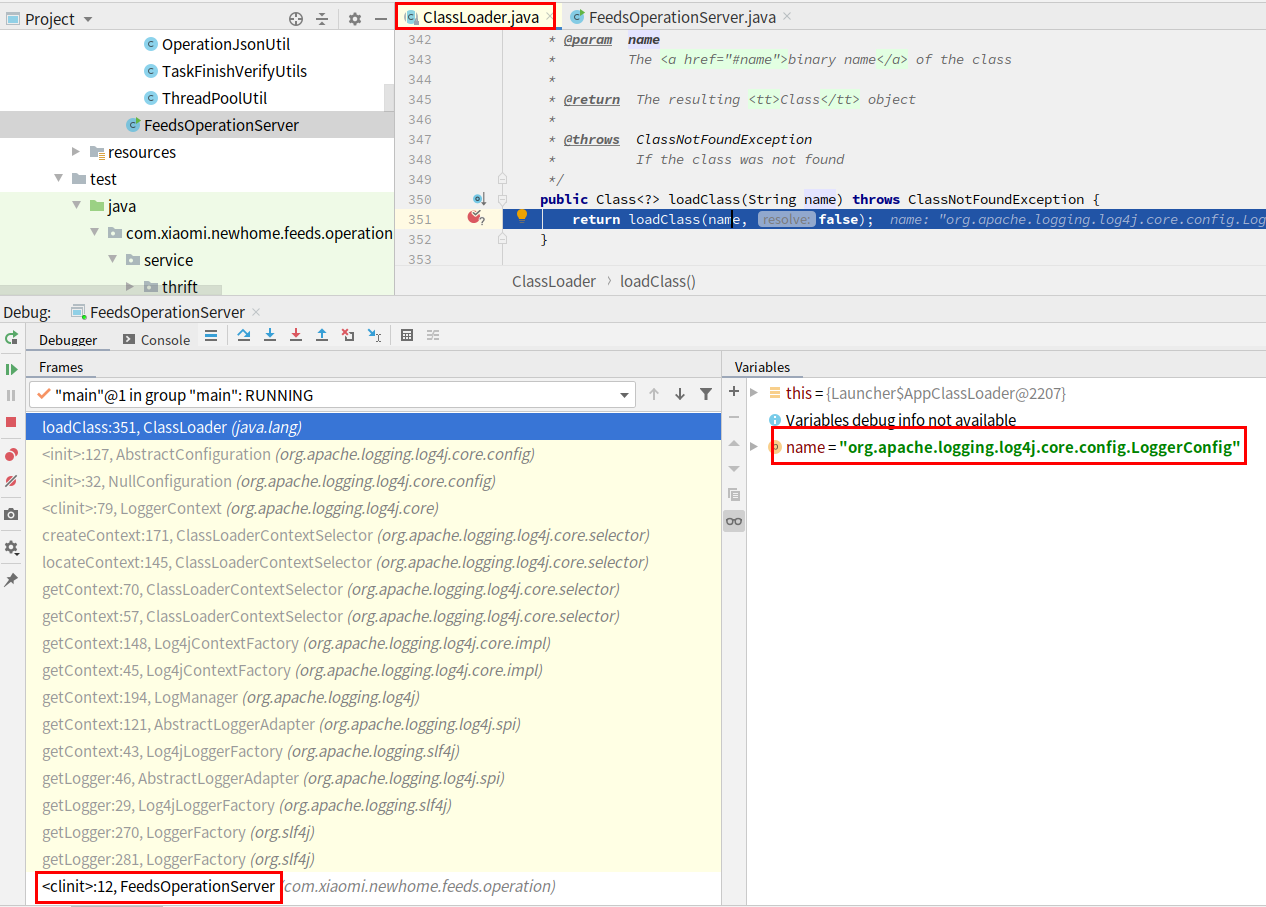Close the FeedsOperationServer debug session tab
This screenshot has width=1266, height=907.
[255, 312]
